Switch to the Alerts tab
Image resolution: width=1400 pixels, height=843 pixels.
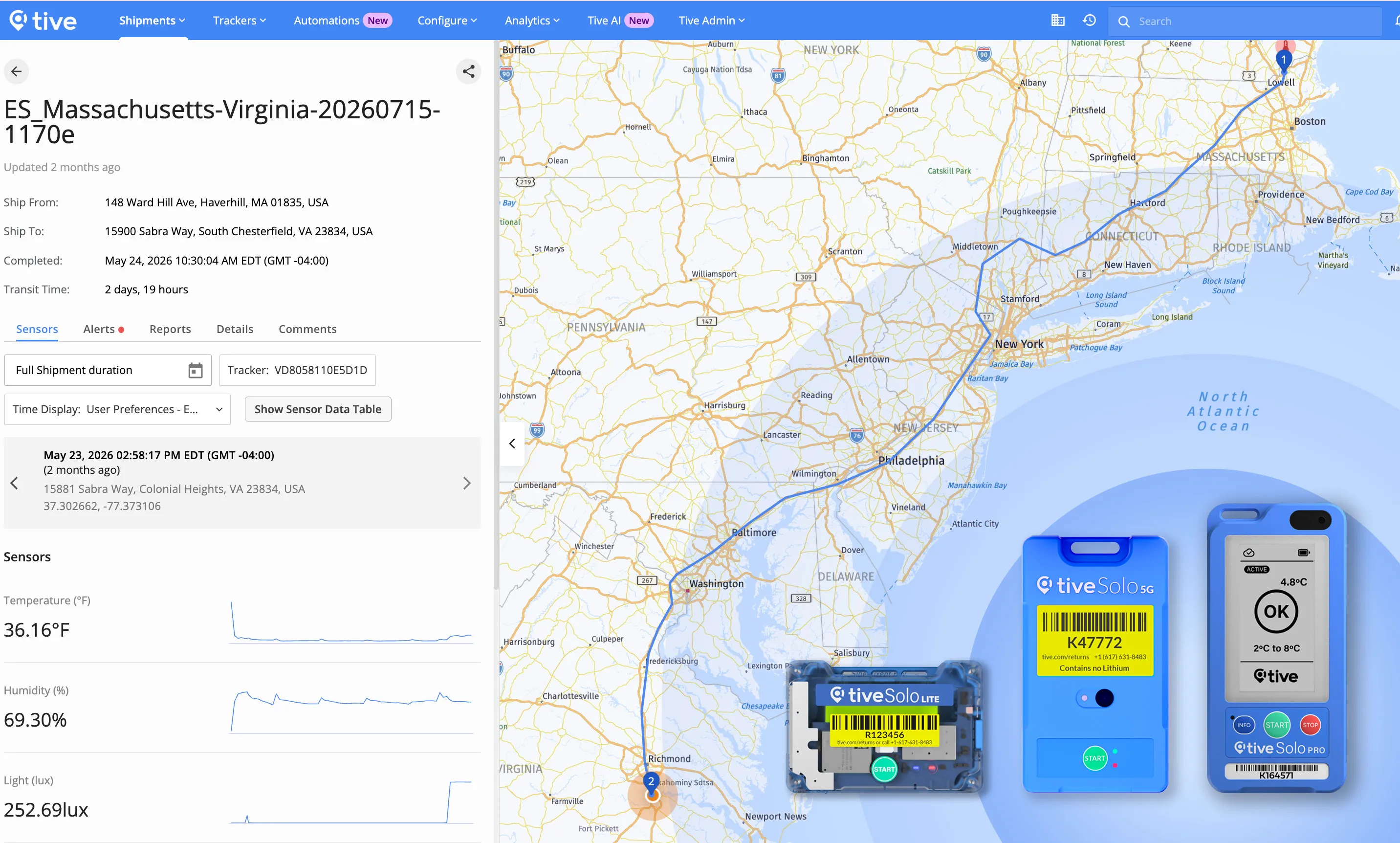click(103, 329)
